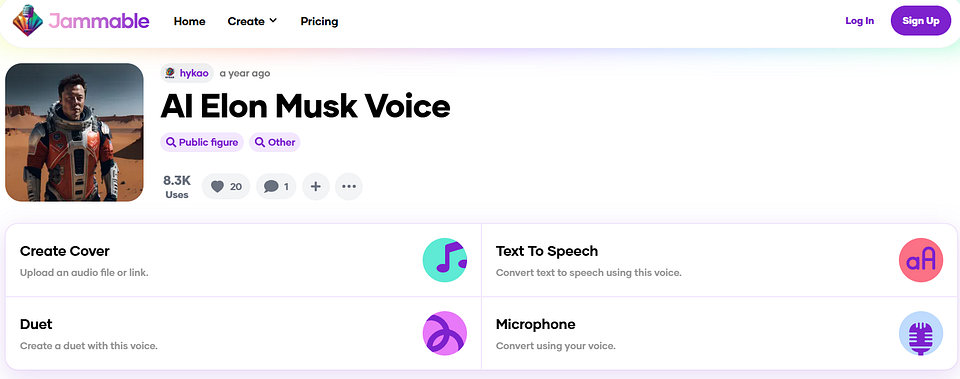960x379 pixels.
Task: Filter by the Other tag
Action: [x=274, y=142]
